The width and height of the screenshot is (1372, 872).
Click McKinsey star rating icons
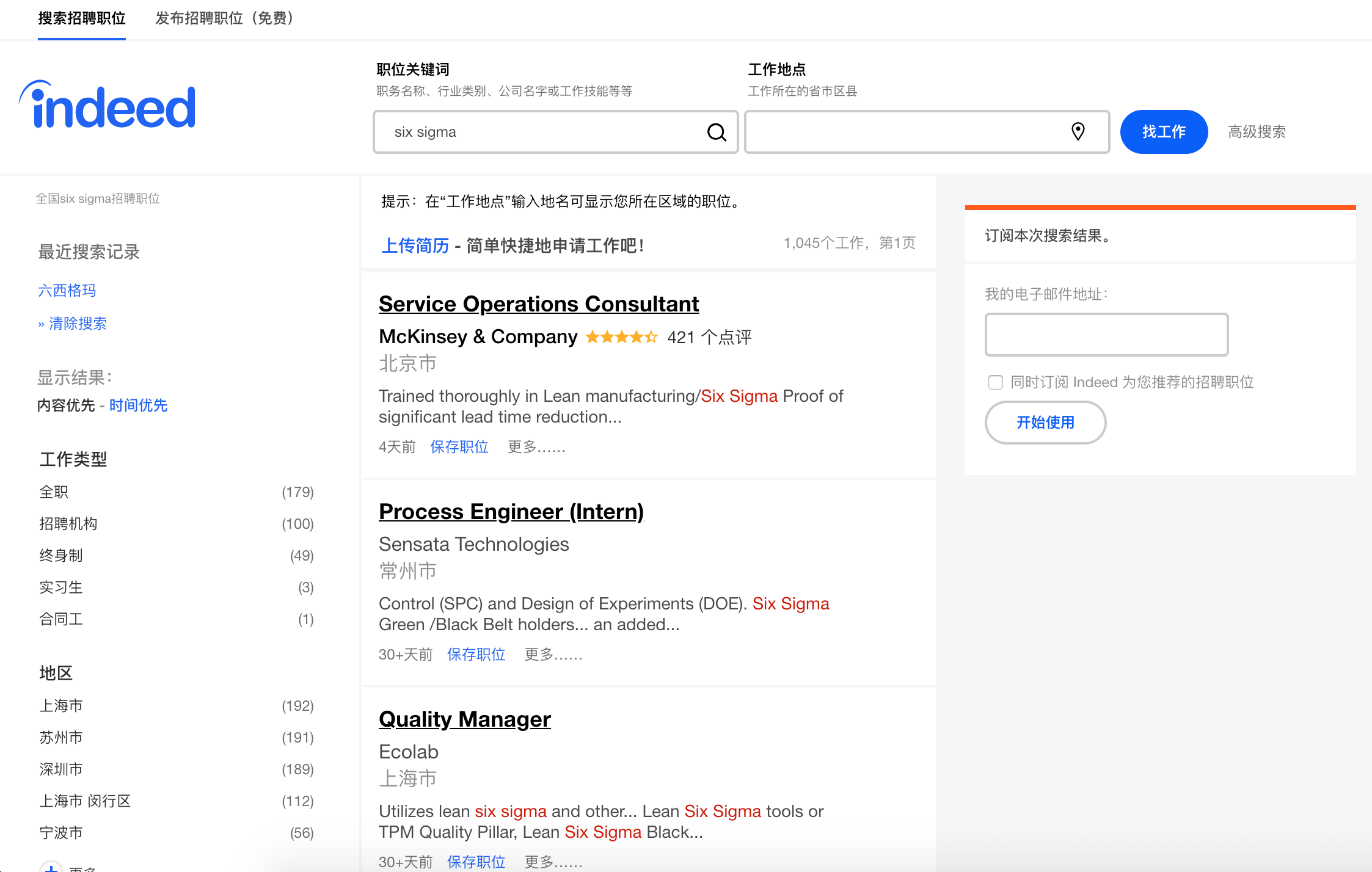[x=621, y=337]
